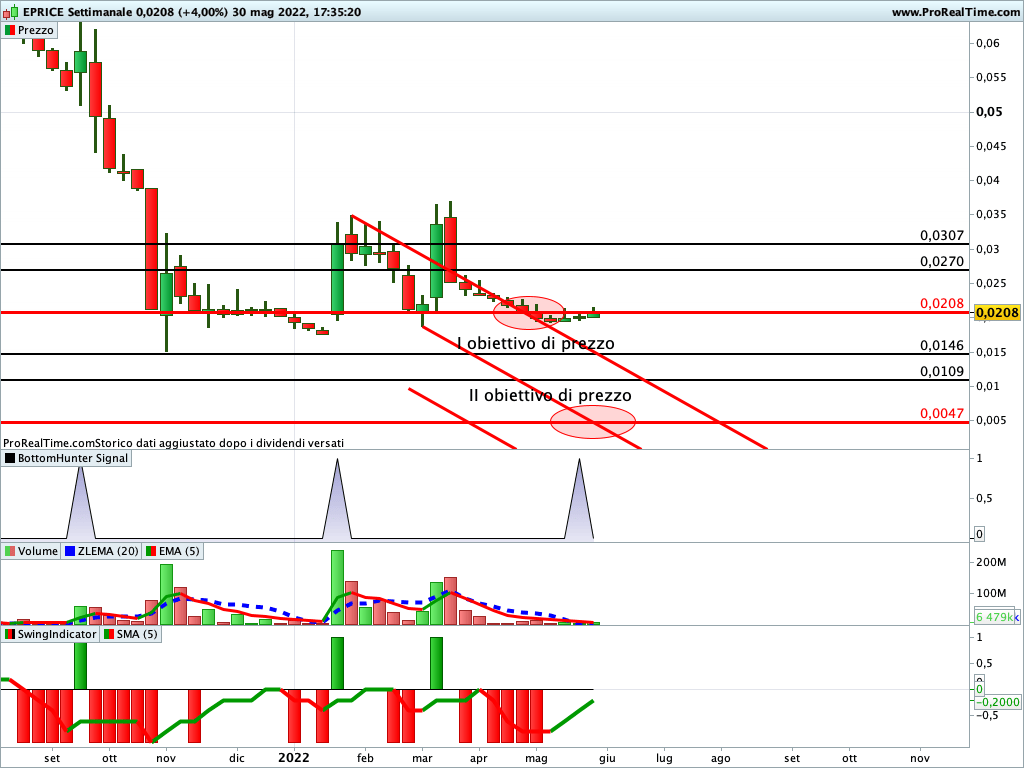1024x768 pixels.
Task: Click the SMA (5) legend icon
Action: (x=108, y=634)
